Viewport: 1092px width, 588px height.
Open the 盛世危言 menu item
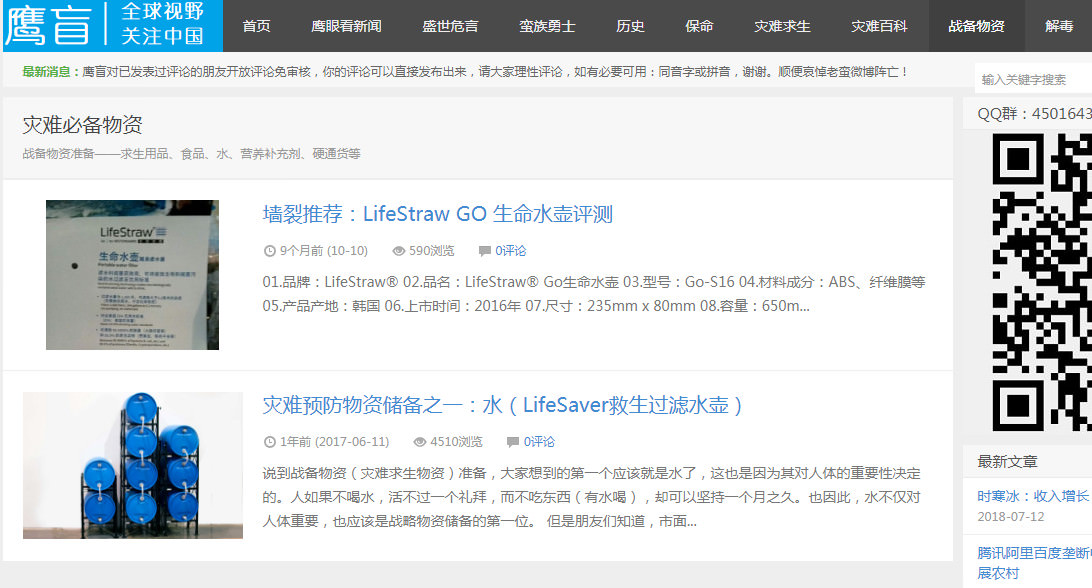coord(450,26)
